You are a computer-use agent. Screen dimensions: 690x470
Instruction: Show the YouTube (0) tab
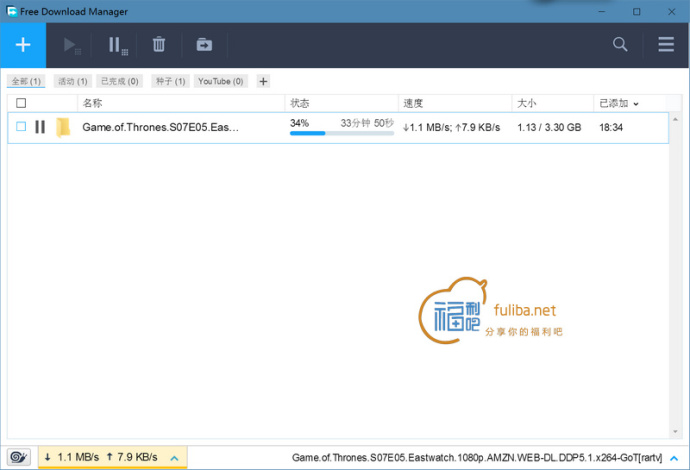pyautogui.click(x=220, y=81)
